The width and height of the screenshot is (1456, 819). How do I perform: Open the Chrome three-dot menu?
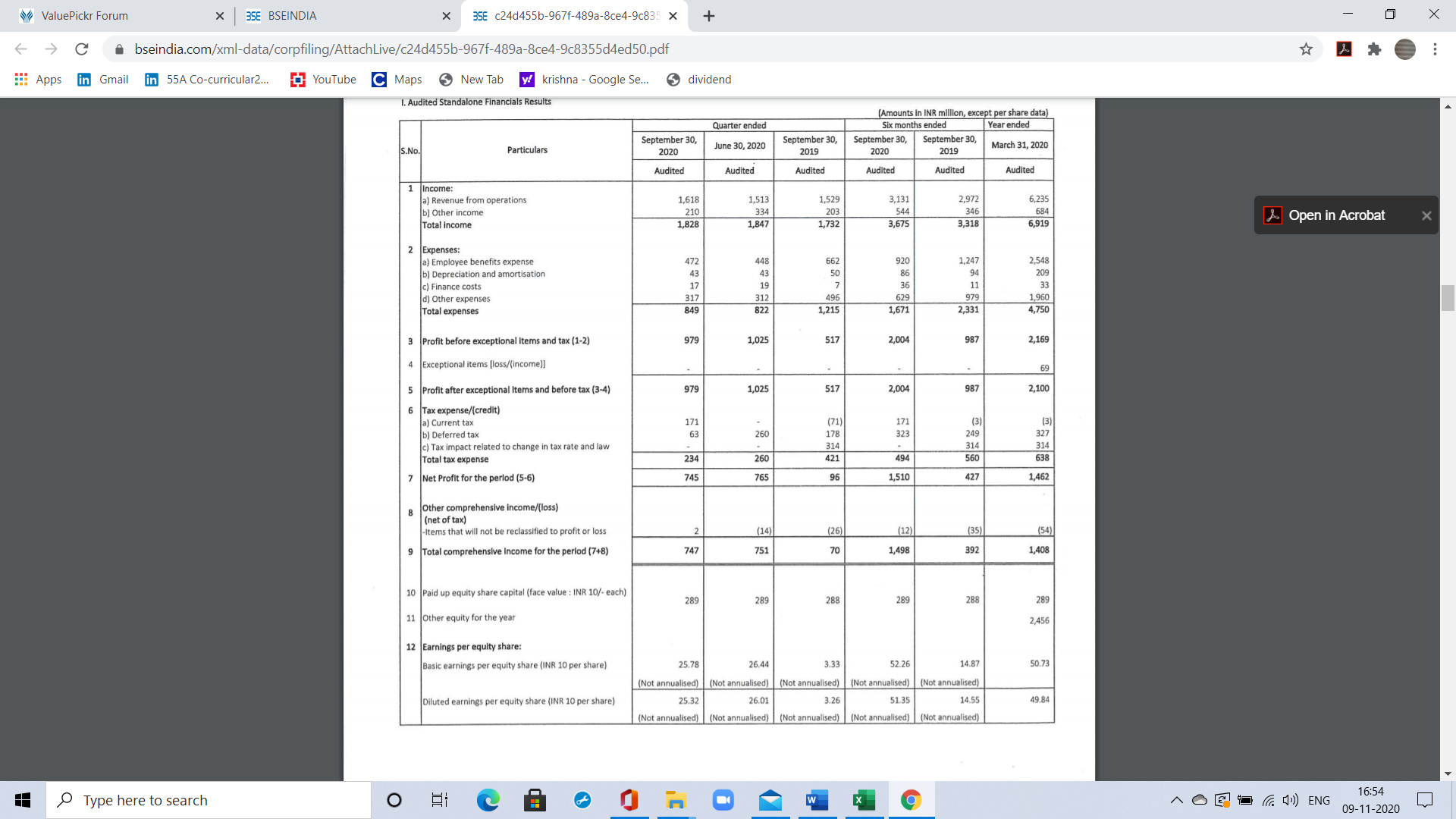pyautogui.click(x=1435, y=49)
